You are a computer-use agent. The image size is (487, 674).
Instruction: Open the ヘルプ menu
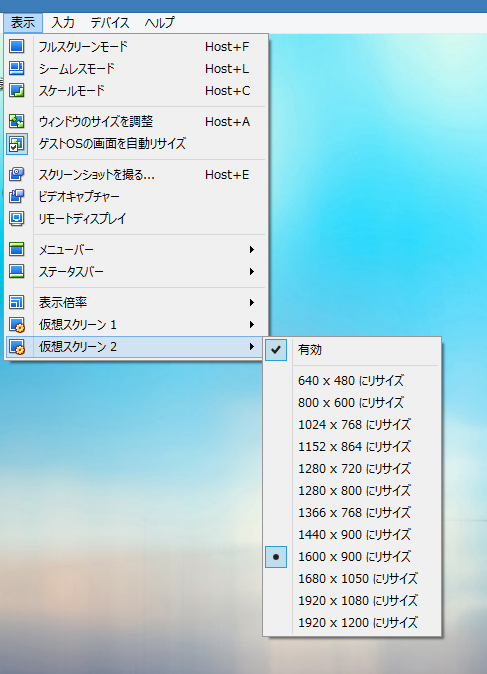159,22
